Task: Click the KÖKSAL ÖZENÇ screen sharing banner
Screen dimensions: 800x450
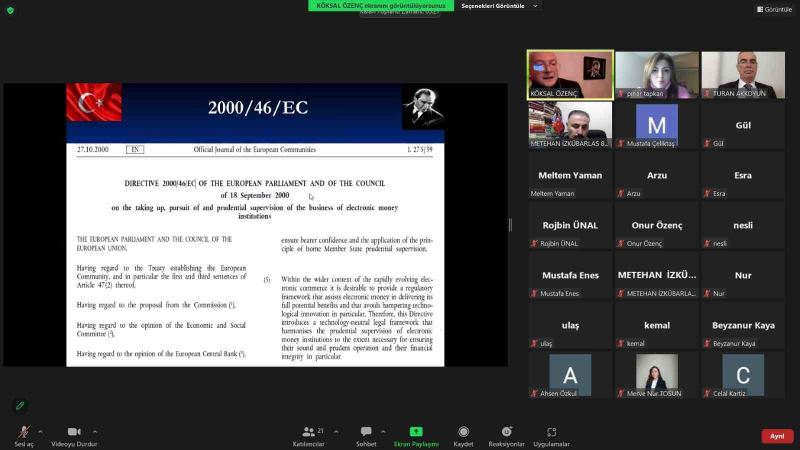Action: click(x=380, y=5)
